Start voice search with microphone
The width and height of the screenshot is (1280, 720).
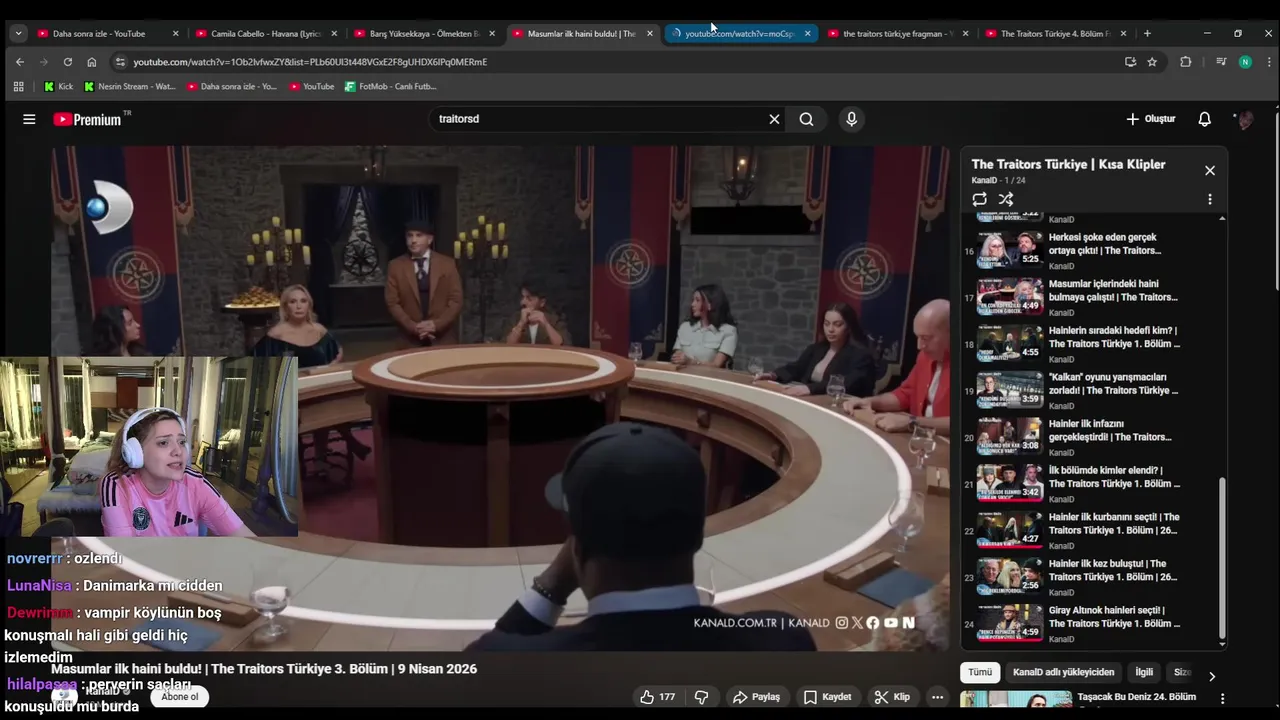pos(851,119)
